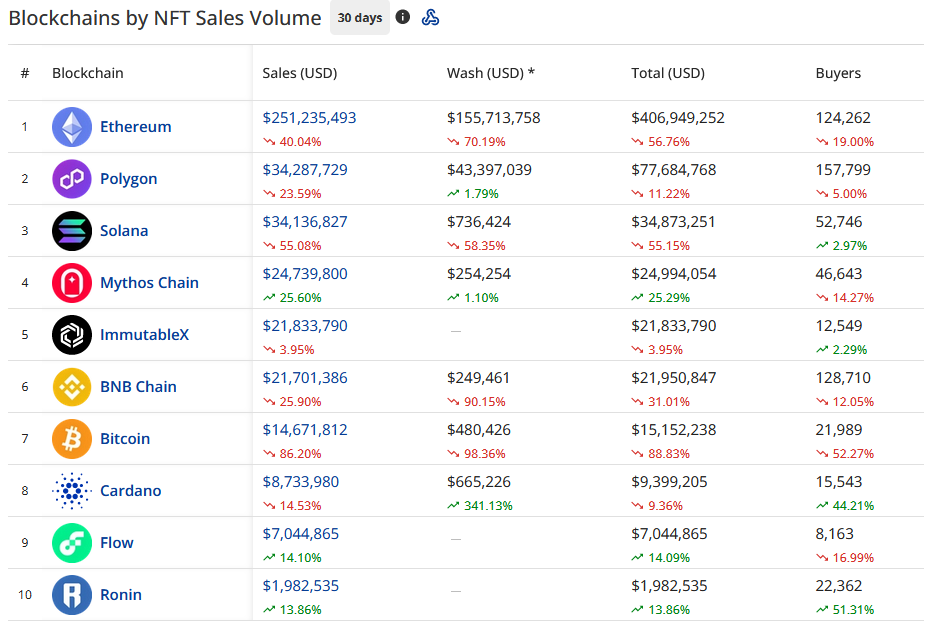Click the Ethereum logo icon
This screenshot has height=621, width=927.
[x=72, y=127]
